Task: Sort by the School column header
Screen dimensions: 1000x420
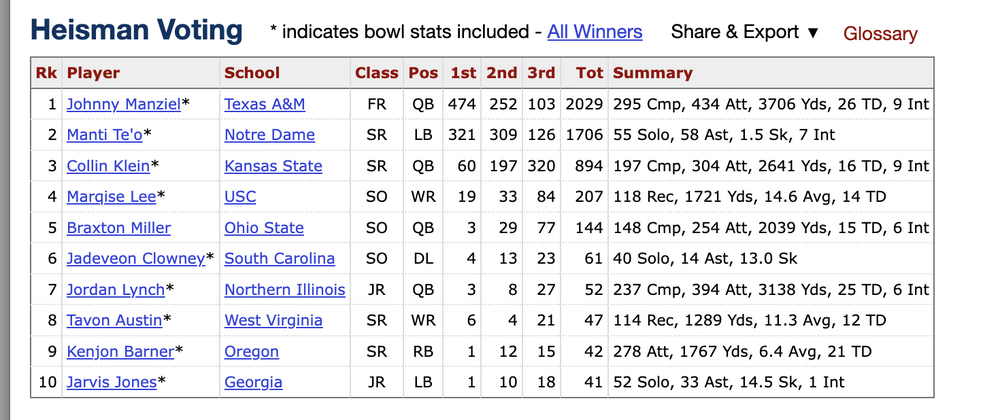Action: [252, 73]
